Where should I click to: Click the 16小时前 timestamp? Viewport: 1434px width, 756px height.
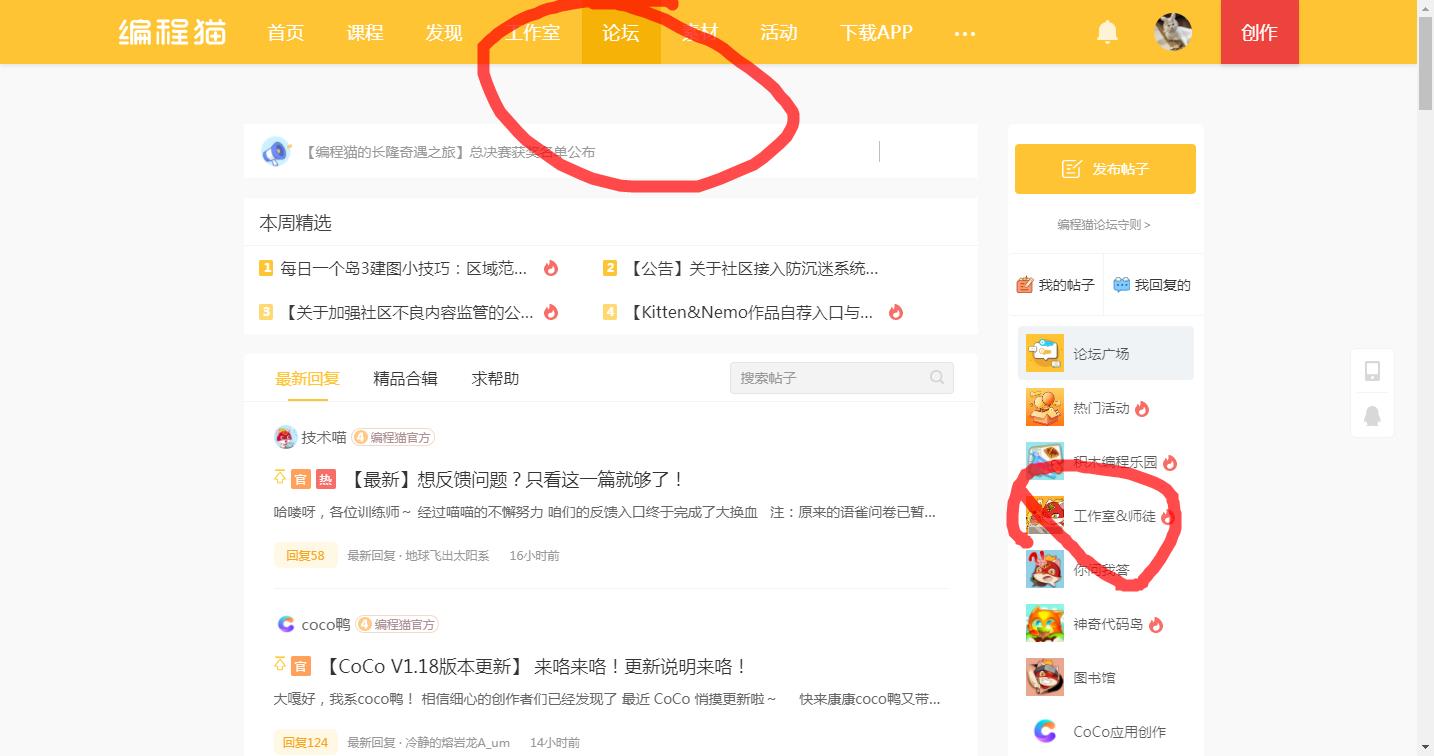tap(534, 555)
